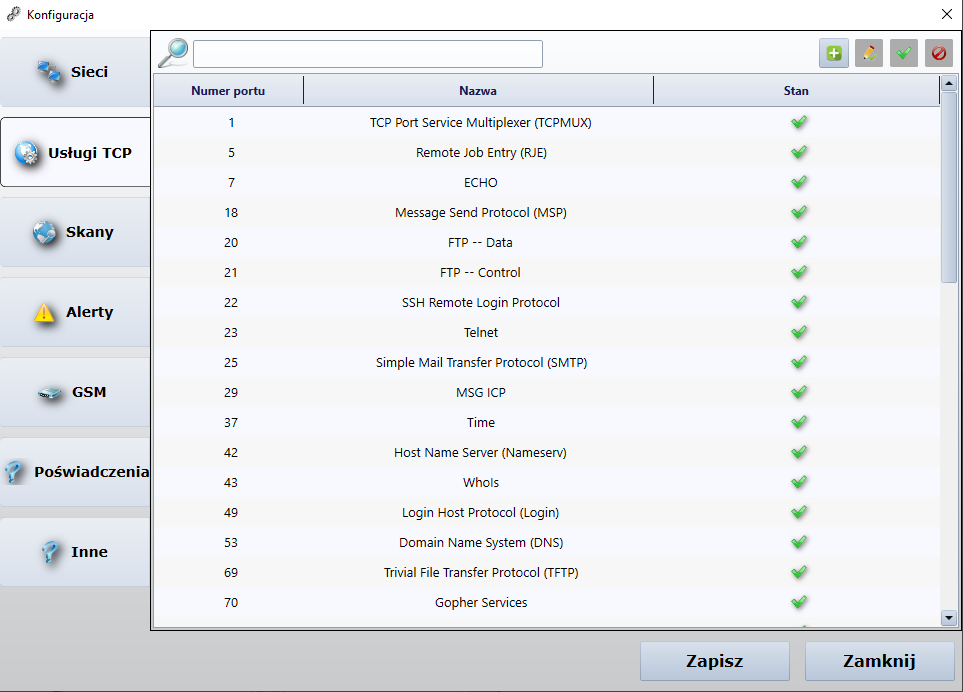Image resolution: width=963 pixels, height=692 pixels.
Task: Click the magnifying glass search icon
Action: pos(173,53)
